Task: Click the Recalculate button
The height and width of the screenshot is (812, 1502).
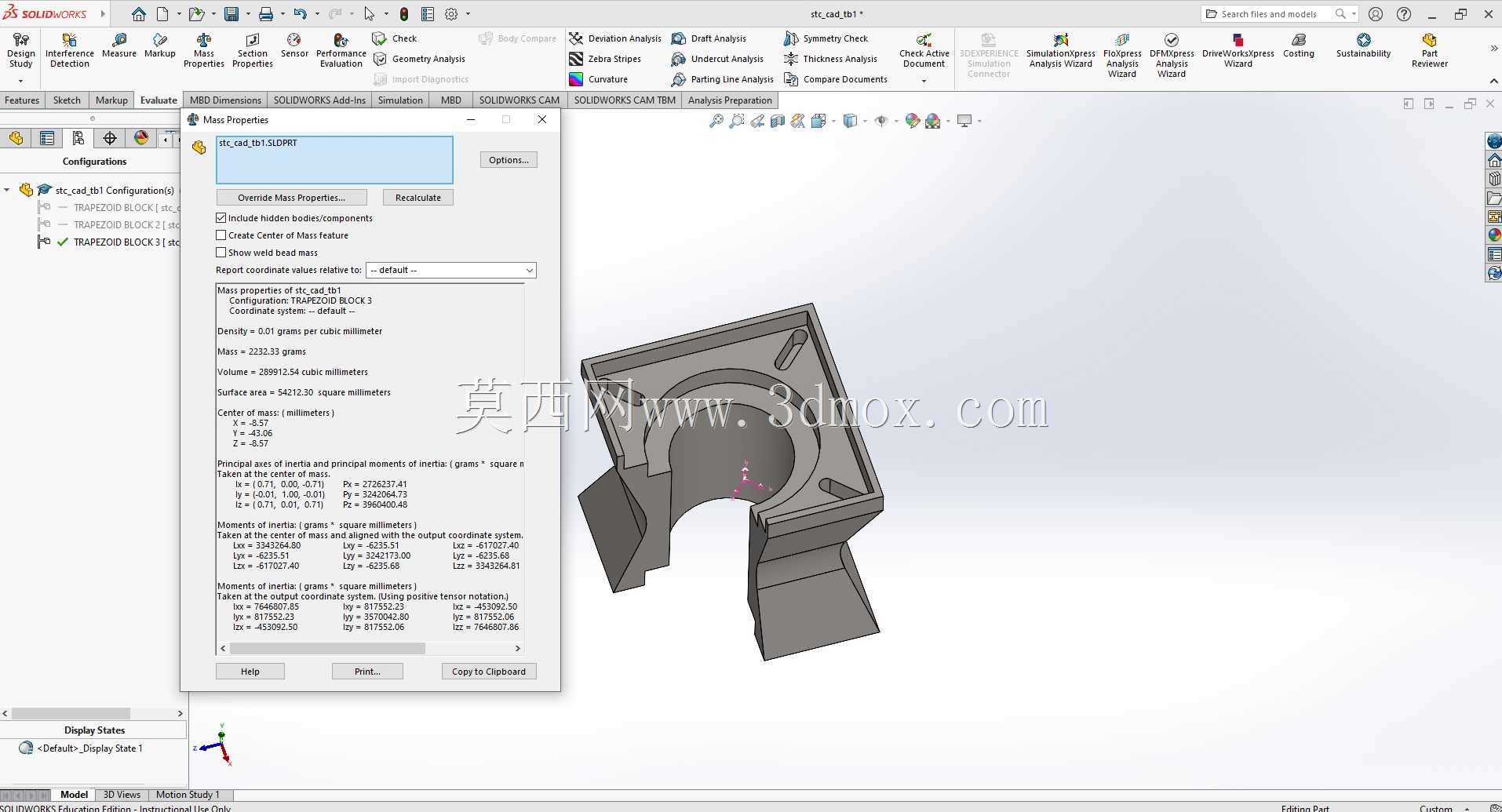Action: pyautogui.click(x=418, y=198)
